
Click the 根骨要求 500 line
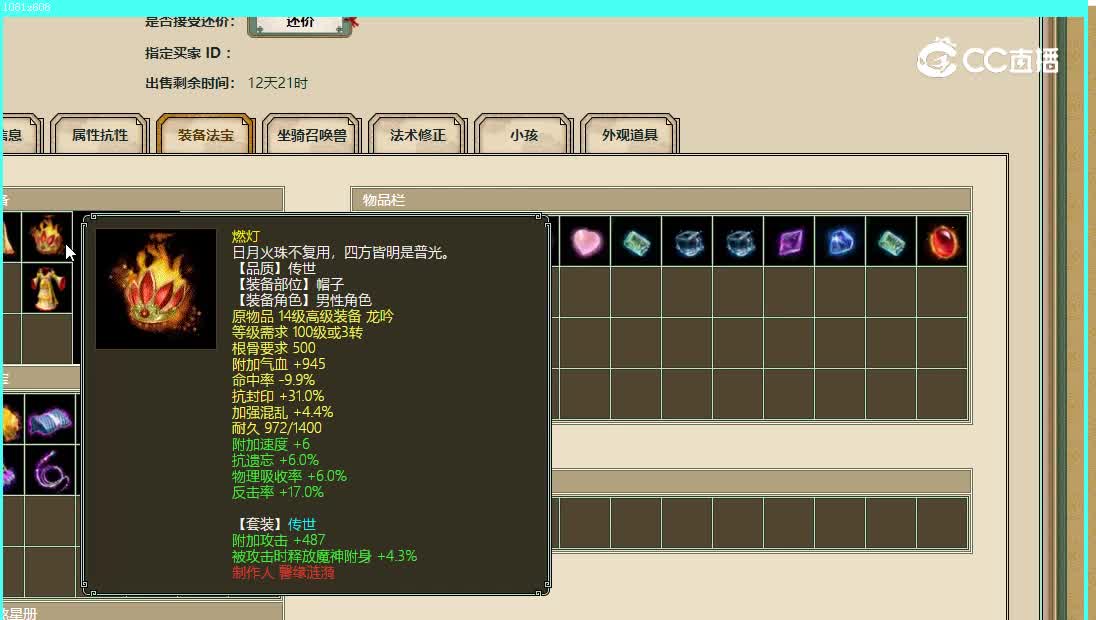coord(273,348)
